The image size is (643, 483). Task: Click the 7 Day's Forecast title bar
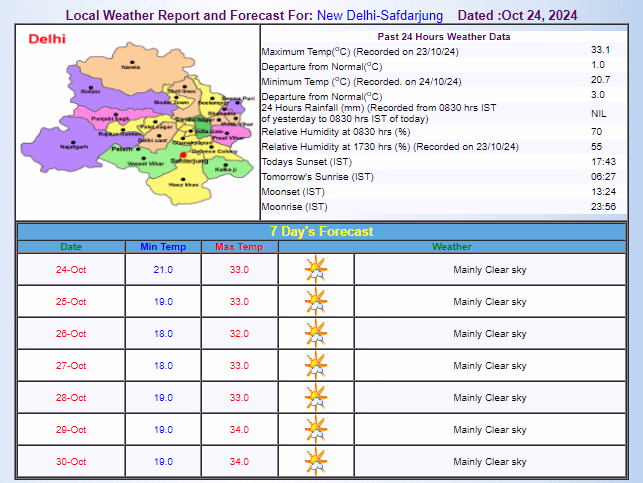325,231
